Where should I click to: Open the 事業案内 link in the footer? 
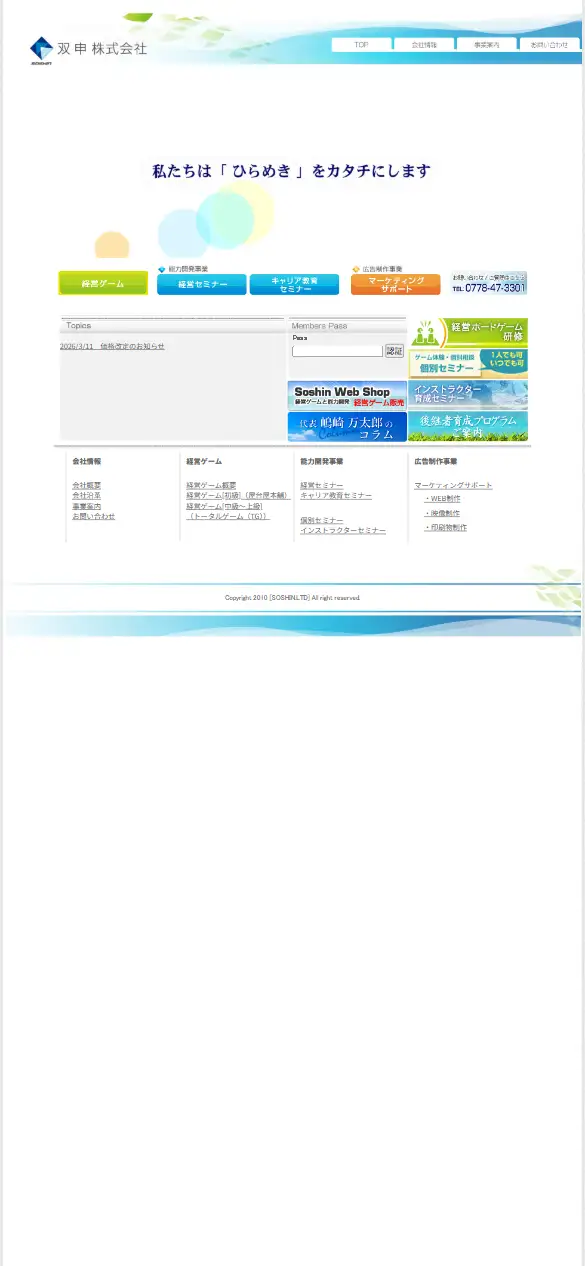click(x=86, y=506)
